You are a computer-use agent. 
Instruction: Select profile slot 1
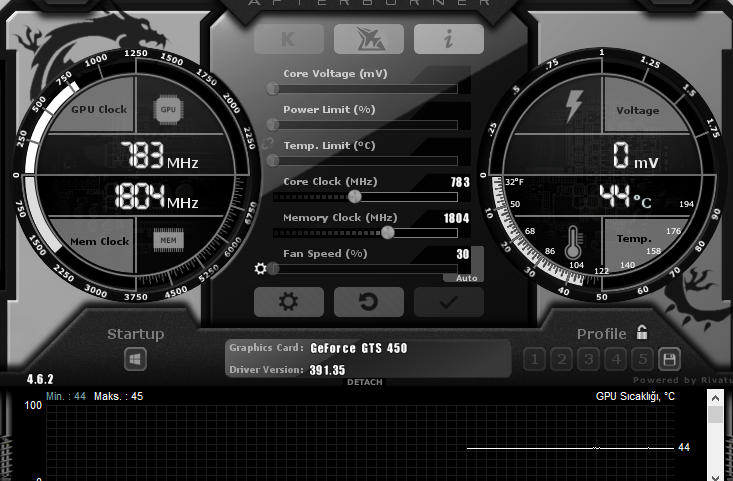pos(534,359)
